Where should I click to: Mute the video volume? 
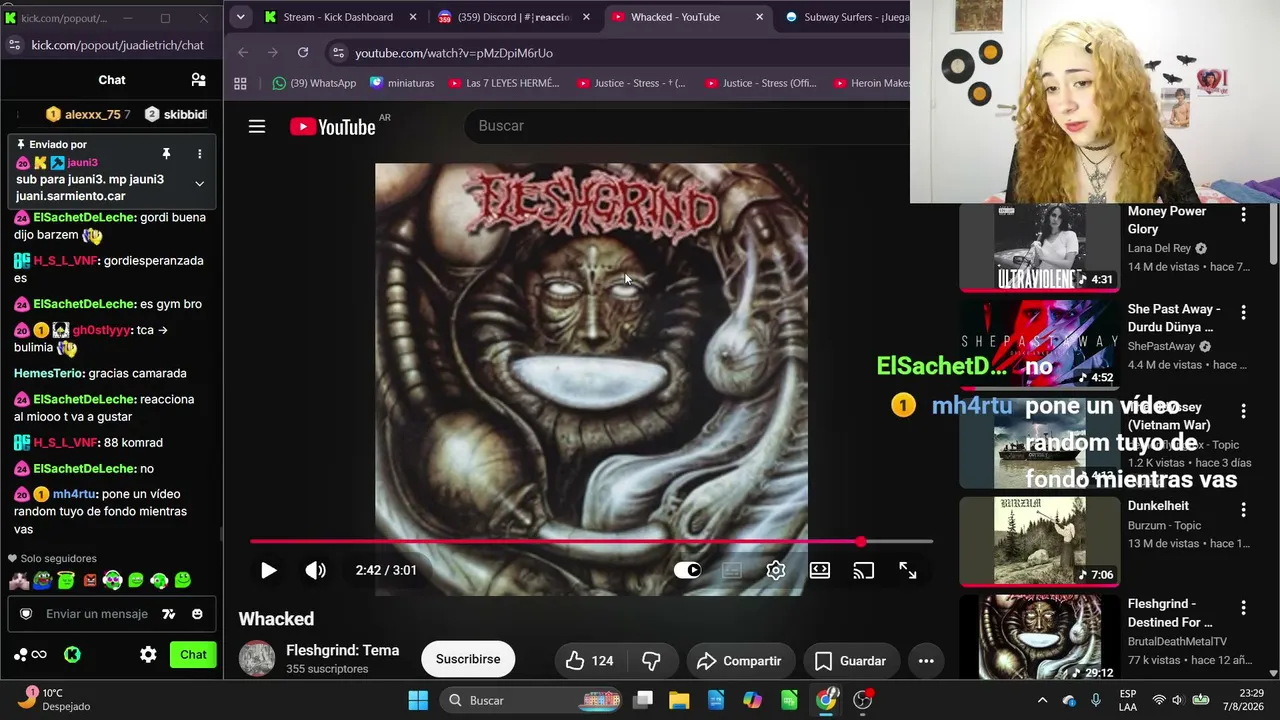[x=316, y=570]
